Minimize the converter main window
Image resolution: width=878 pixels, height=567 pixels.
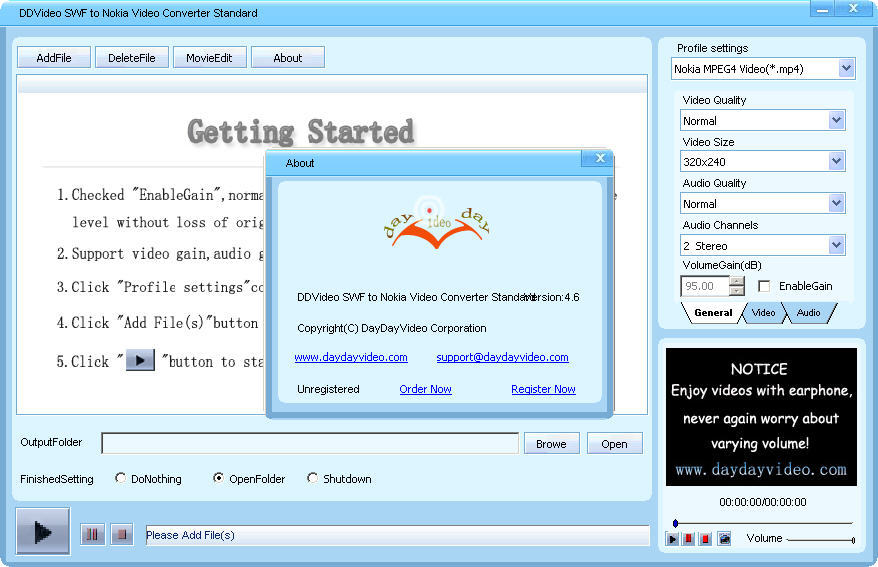point(822,8)
